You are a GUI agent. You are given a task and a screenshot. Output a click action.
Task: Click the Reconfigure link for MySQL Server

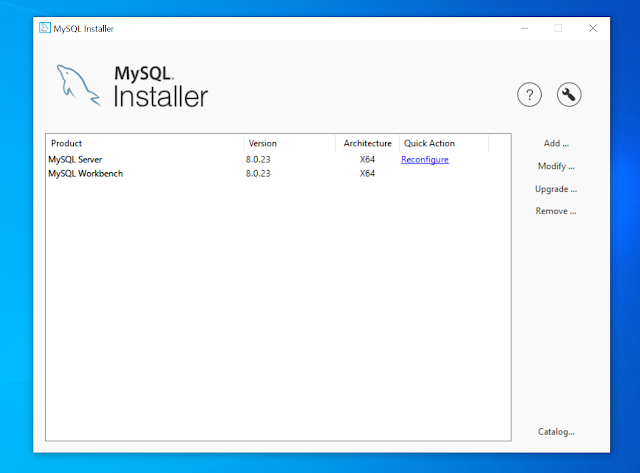coord(424,160)
